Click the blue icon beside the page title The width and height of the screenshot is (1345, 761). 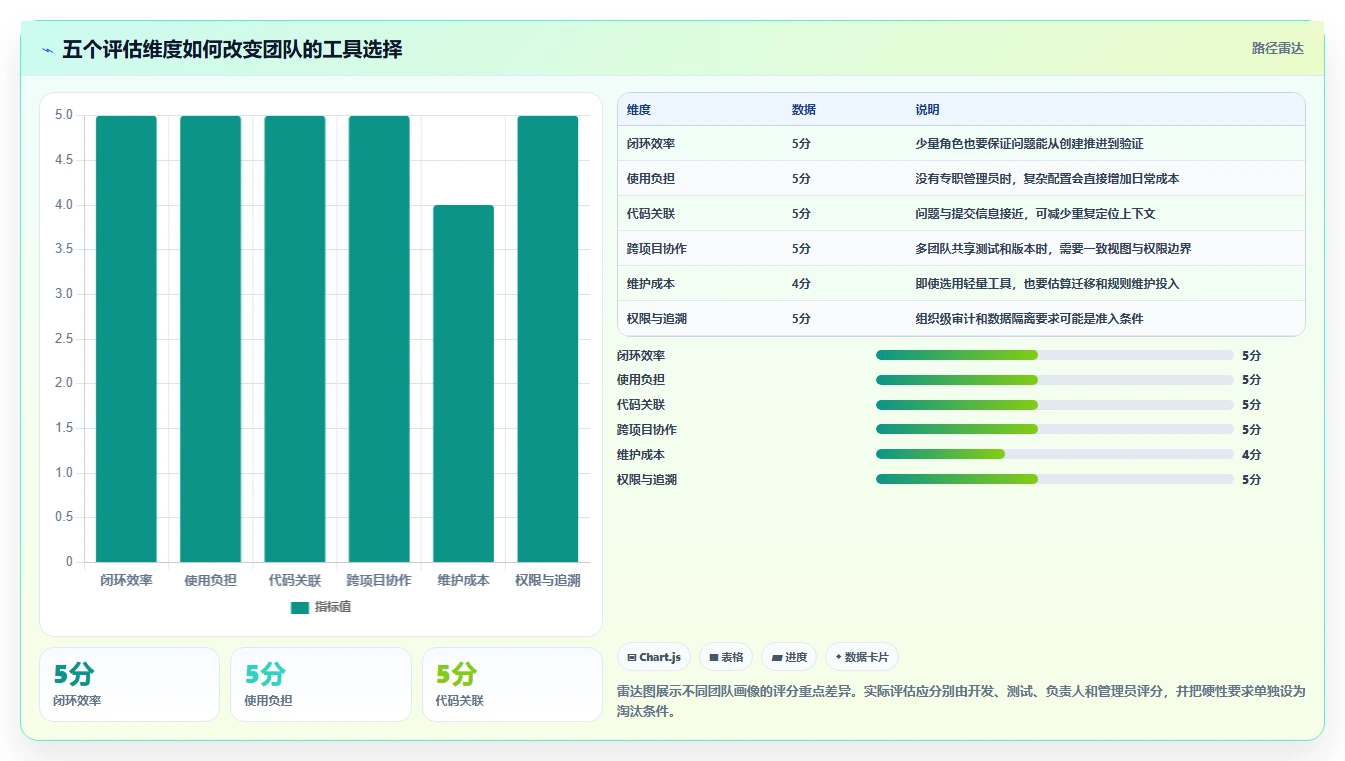click(x=48, y=50)
